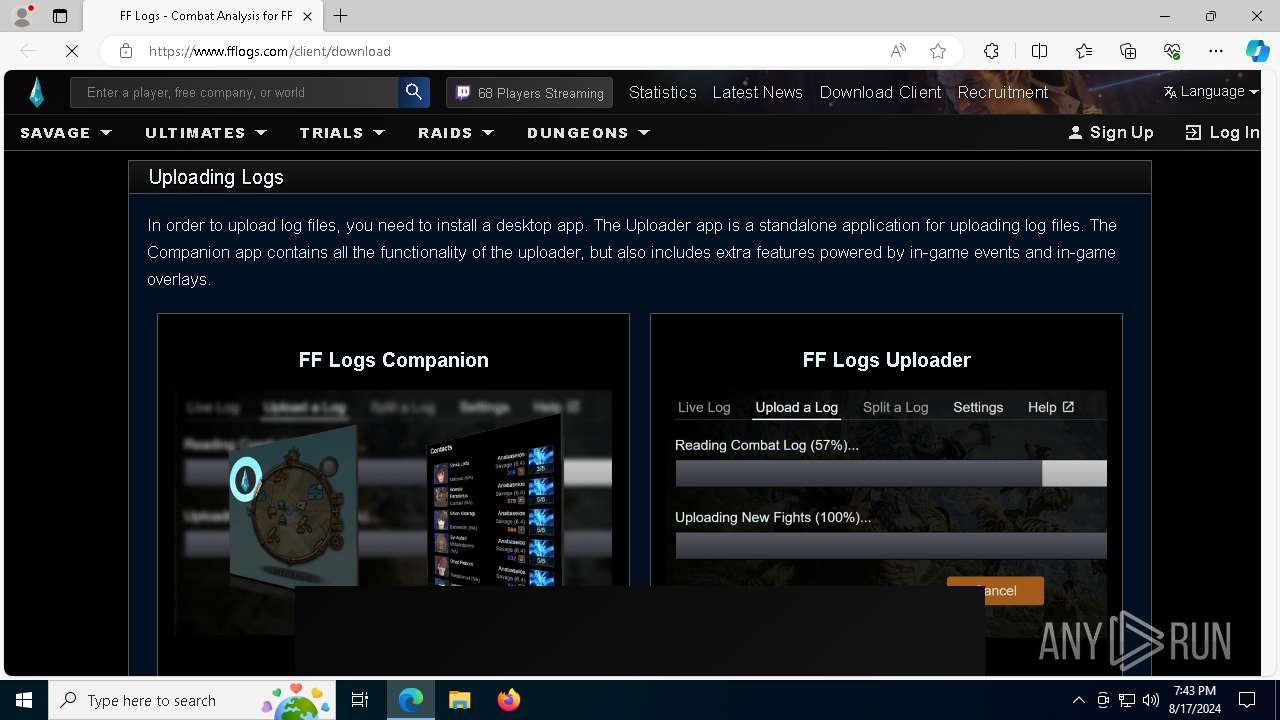1280x720 pixels.
Task: Open Browser essentials heart icon
Action: click(1172, 51)
